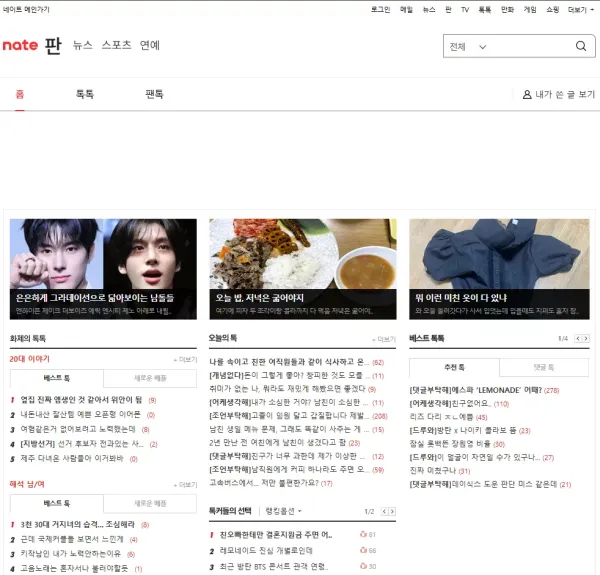Click 쇼핑 in the top bar
The image size is (600, 575).
pos(553,10)
